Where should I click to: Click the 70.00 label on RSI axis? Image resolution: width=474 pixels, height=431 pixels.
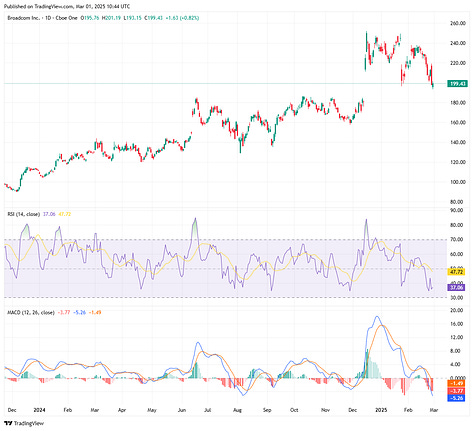click(x=456, y=239)
